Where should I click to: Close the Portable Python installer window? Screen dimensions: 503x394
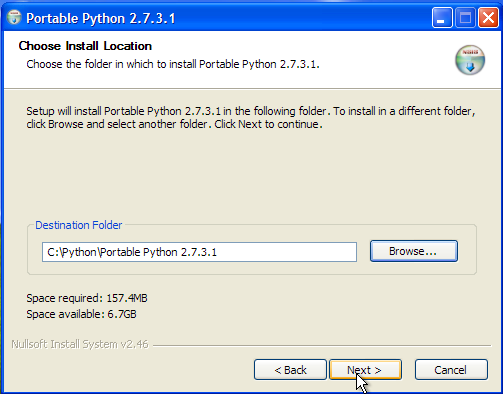click(x=488, y=18)
